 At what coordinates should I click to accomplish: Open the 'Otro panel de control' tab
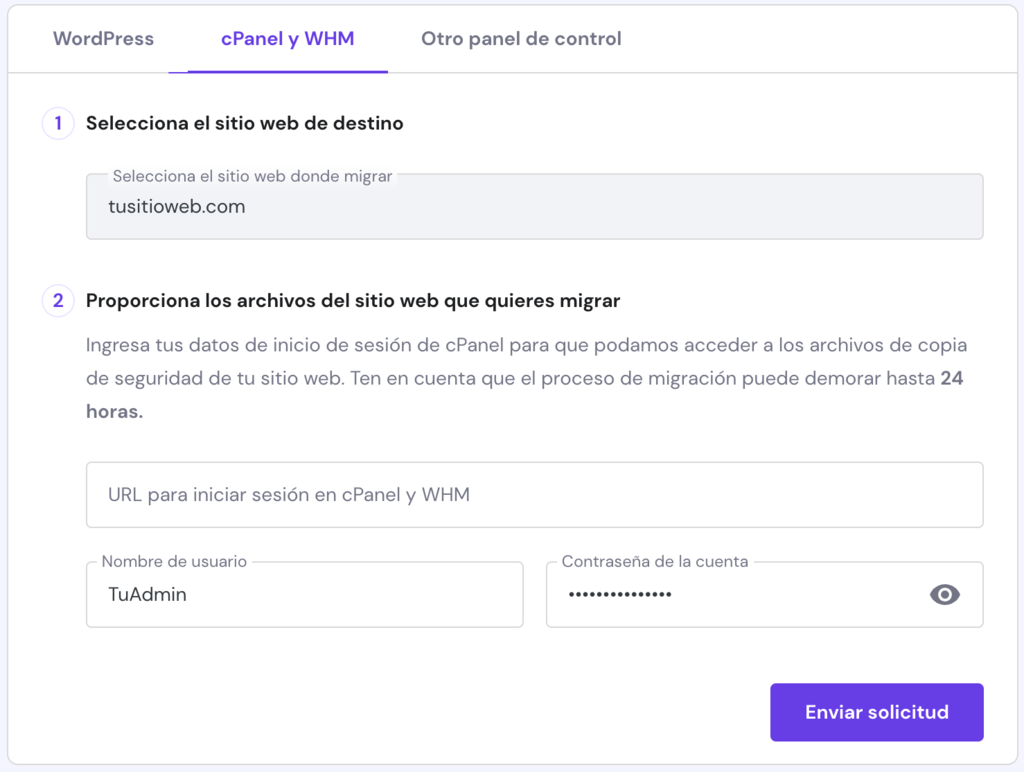[x=520, y=39]
